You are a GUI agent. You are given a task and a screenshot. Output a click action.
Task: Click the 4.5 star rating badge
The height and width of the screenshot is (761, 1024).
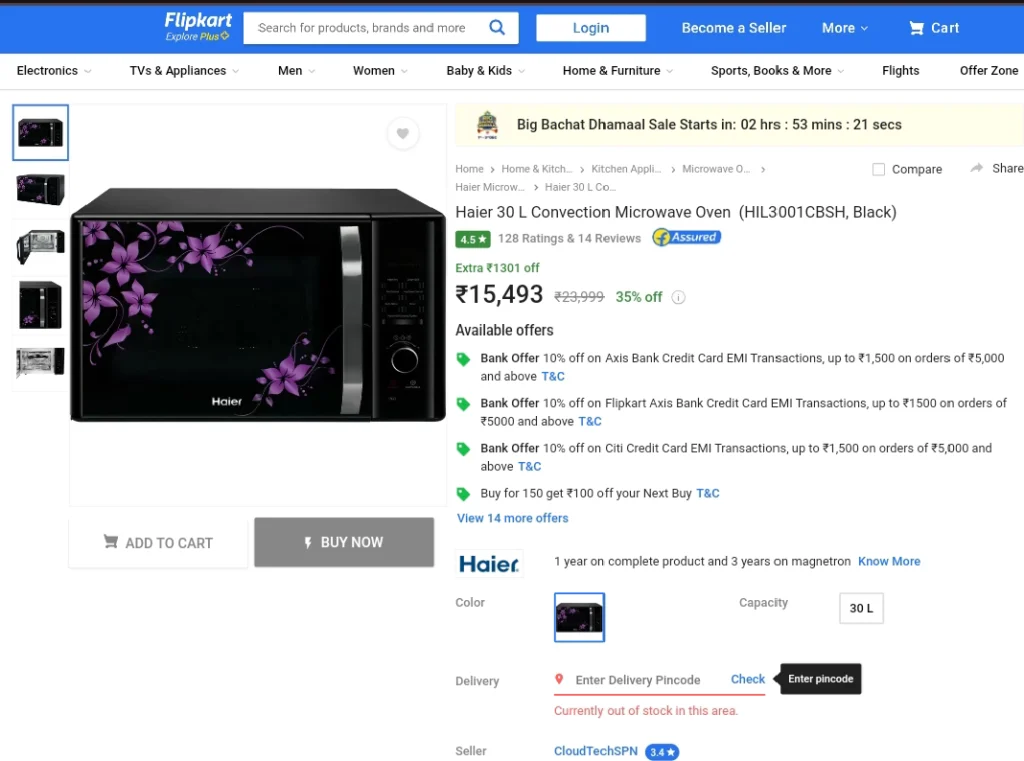(473, 239)
